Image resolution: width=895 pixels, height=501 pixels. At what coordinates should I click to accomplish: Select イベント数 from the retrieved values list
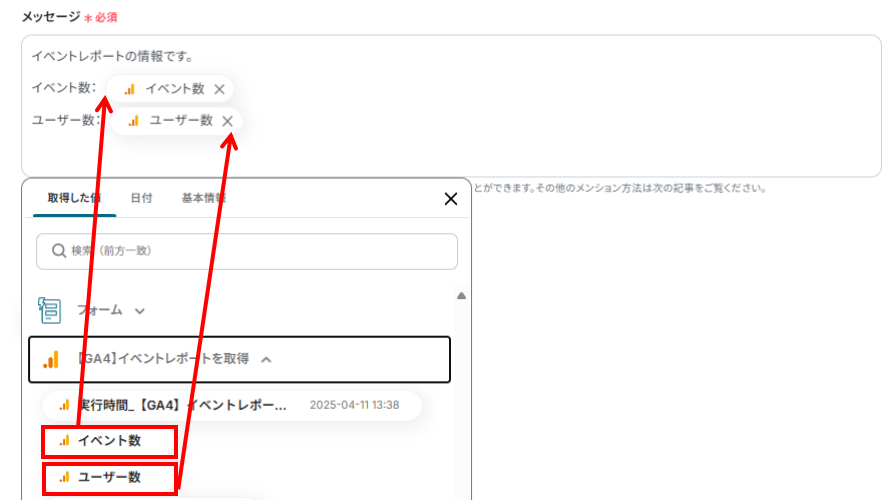pos(109,441)
